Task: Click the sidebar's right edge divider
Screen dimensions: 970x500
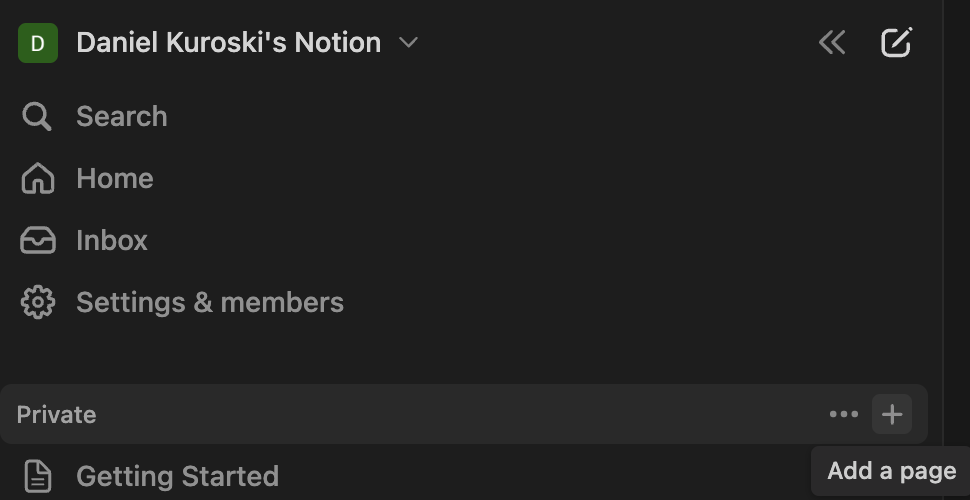Action: (943, 250)
